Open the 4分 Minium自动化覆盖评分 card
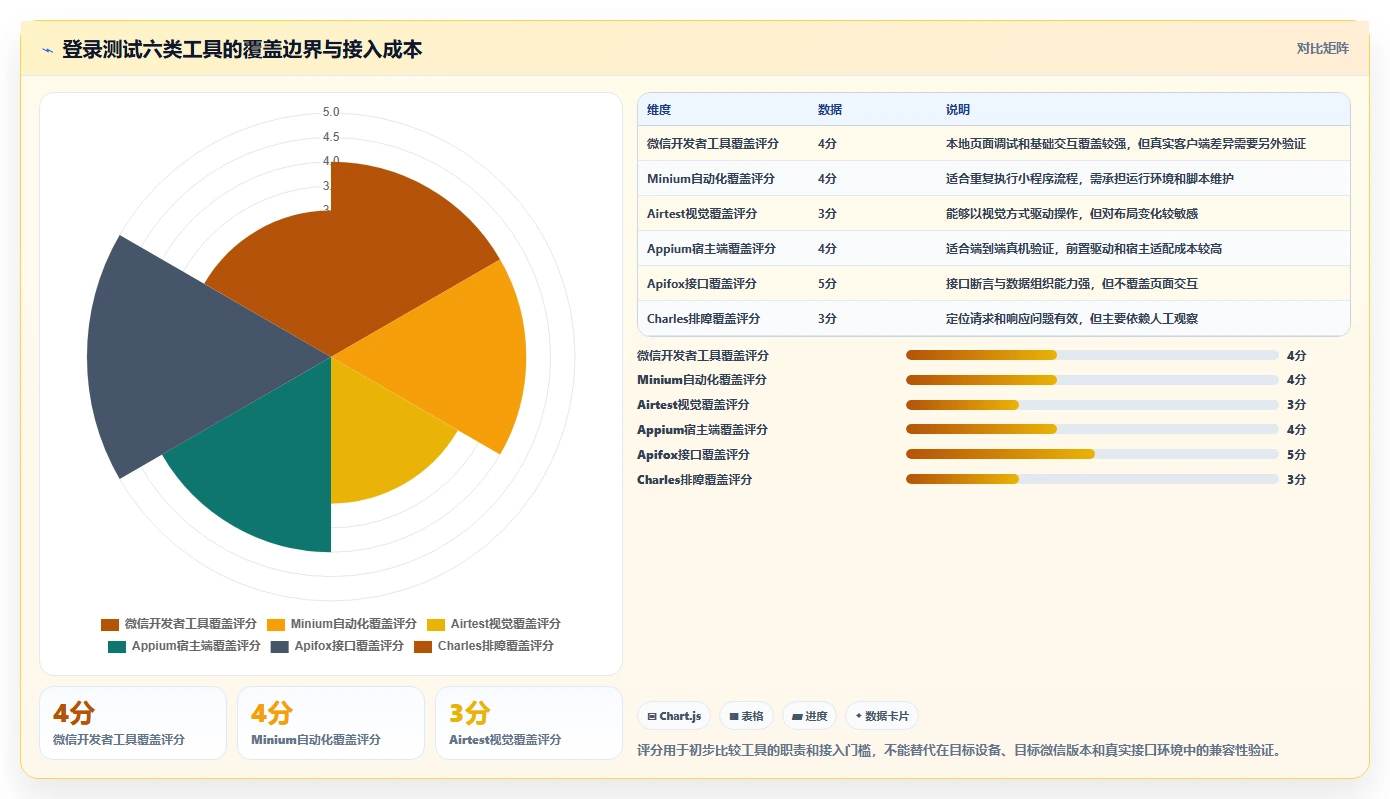 click(x=331, y=723)
